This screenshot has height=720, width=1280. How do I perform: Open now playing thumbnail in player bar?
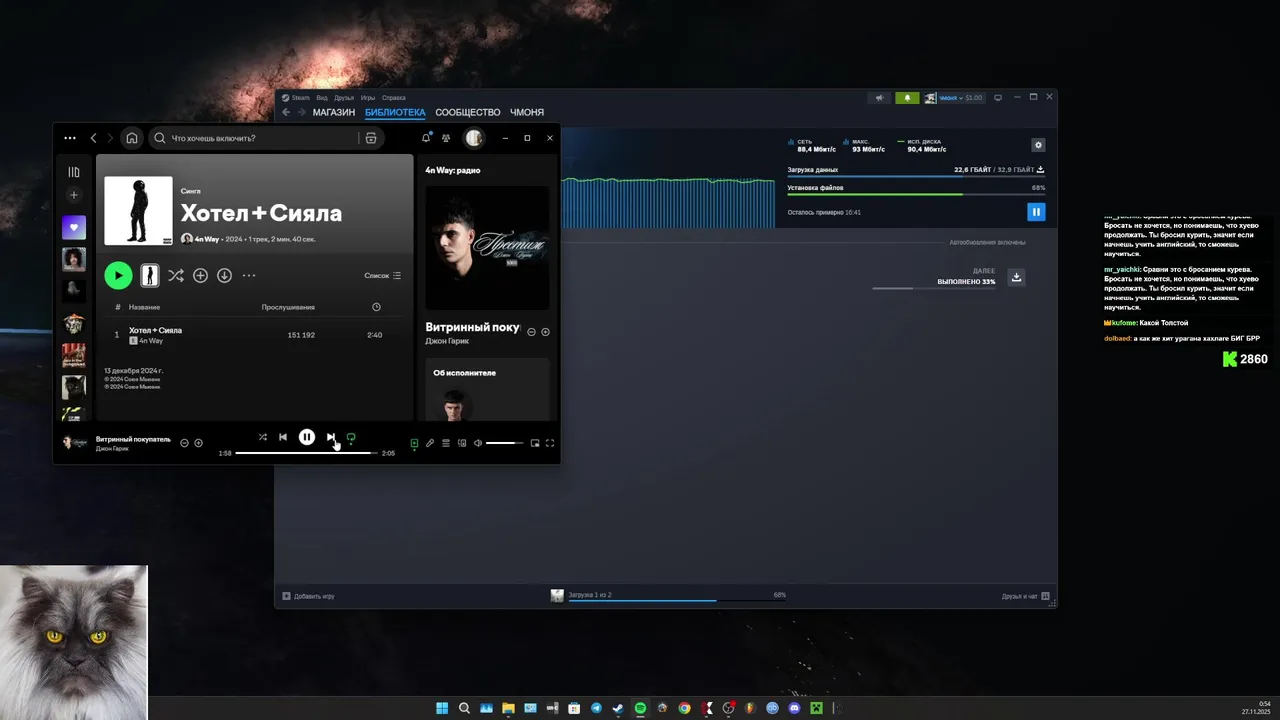click(x=75, y=442)
